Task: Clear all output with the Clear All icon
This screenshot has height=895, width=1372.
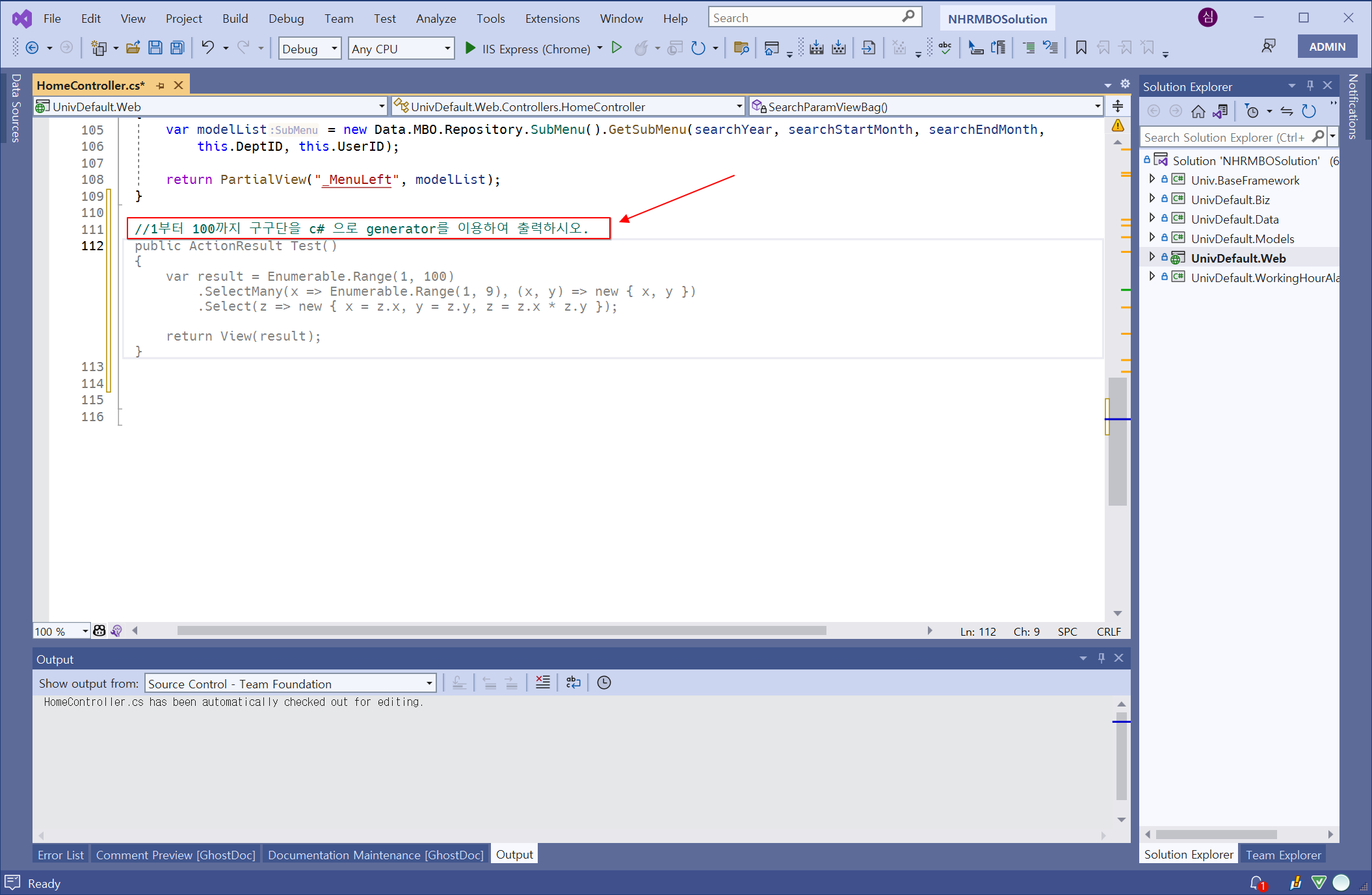Action: [x=542, y=682]
